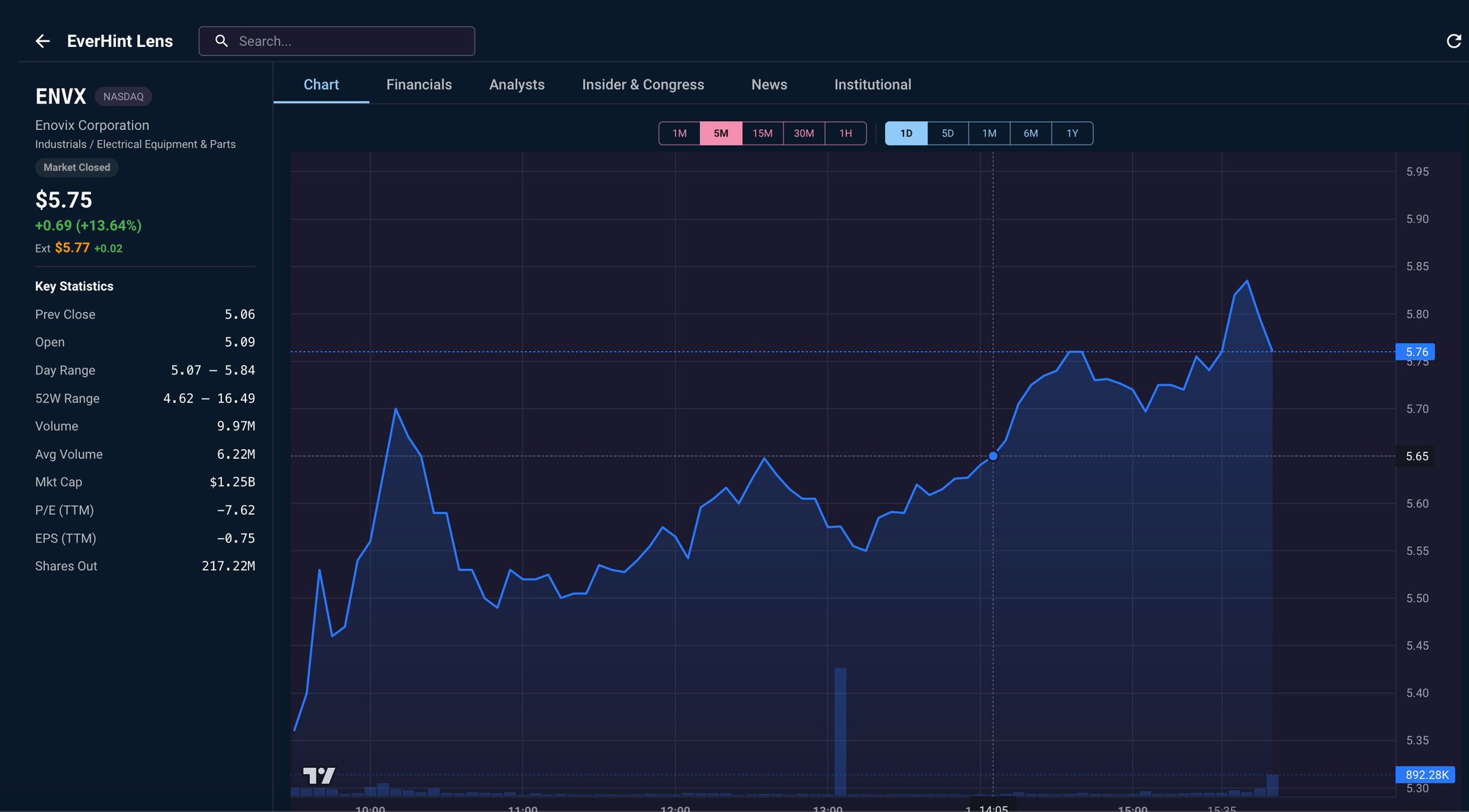
Task: Click the search magnifier icon
Action: click(221, 41)
